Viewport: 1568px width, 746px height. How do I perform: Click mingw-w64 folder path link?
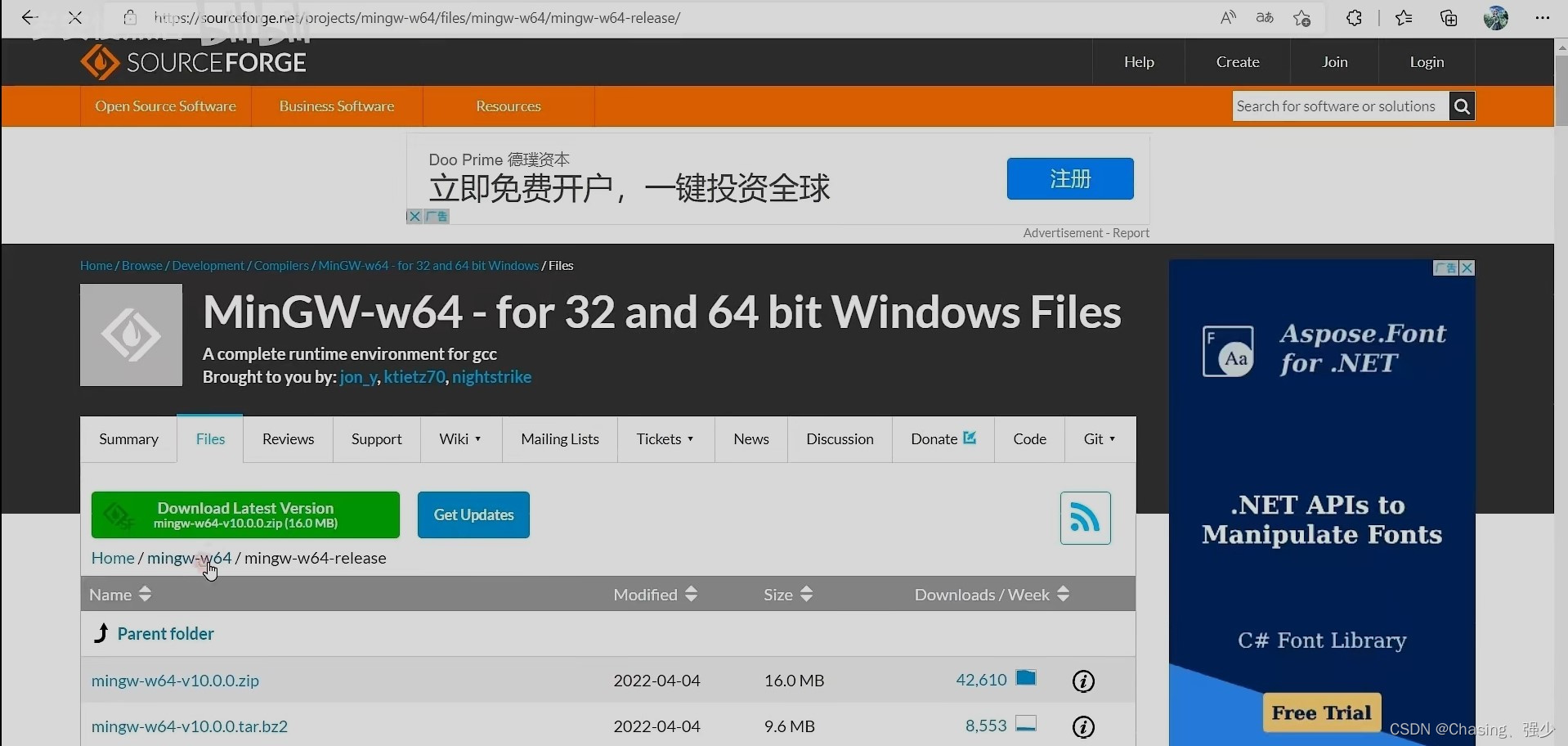click(189, 558)
